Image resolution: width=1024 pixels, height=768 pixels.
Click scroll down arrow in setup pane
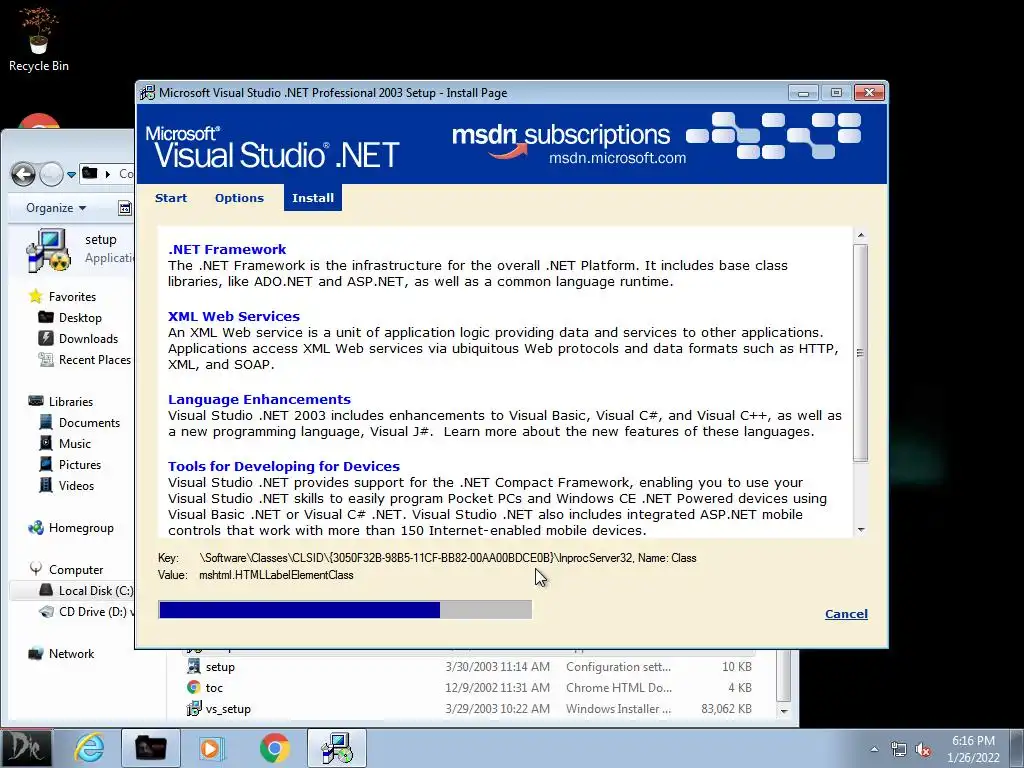pos(861,530)
